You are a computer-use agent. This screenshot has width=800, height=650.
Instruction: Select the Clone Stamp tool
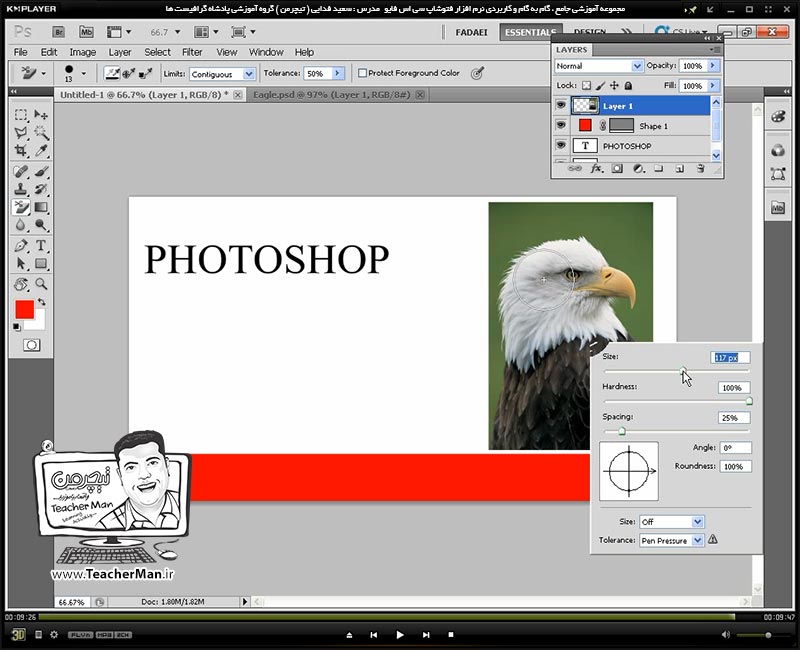pyautogui.click(x=21, y=189)
